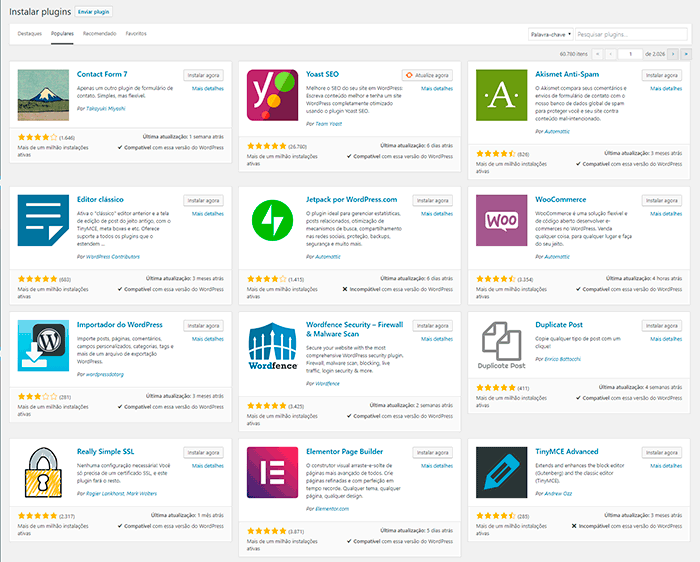Switch to the Favoritos tab
This screenshot has height=562, width=700.
coord(136,33)
